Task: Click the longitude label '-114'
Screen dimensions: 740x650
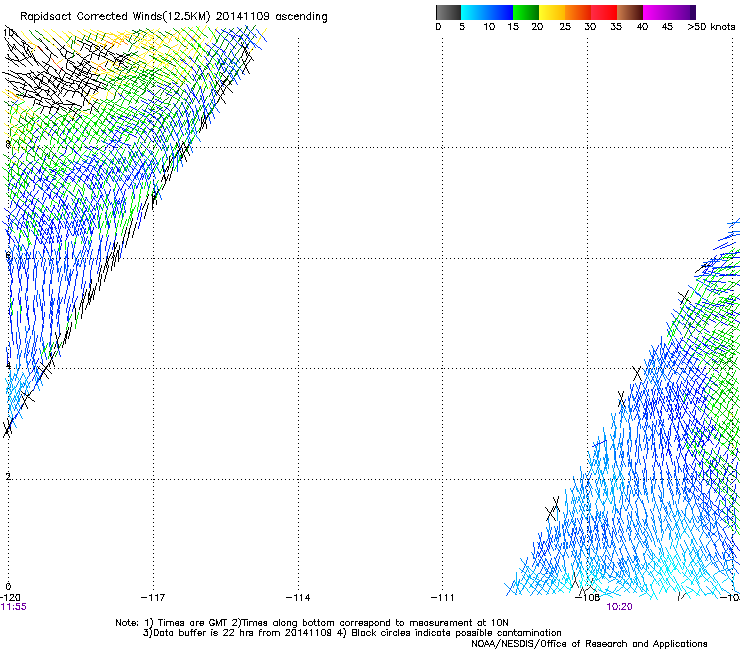Action: (298, 598)
